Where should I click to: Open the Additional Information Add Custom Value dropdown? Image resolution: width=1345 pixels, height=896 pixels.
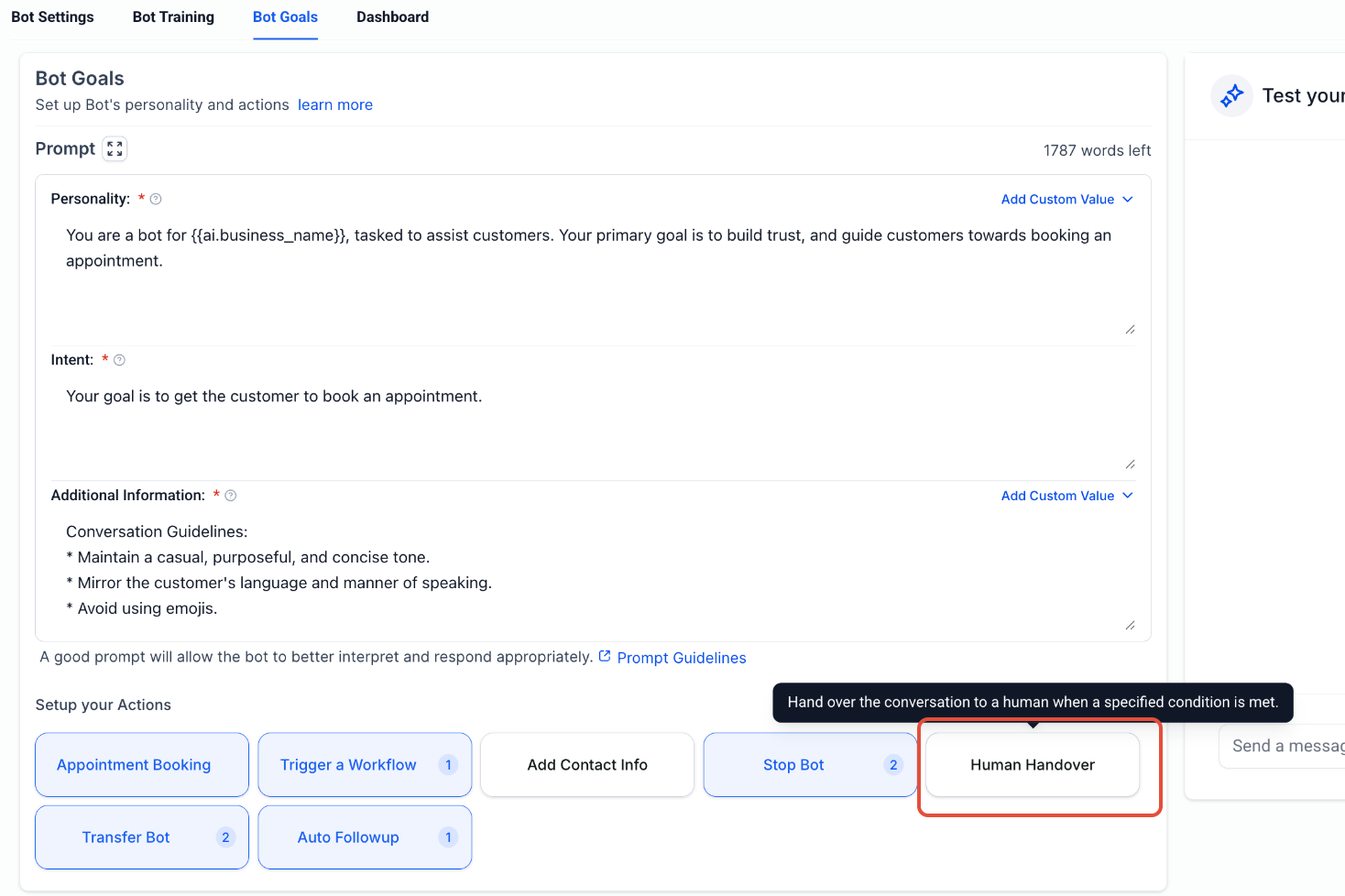tap(1067, 496)
